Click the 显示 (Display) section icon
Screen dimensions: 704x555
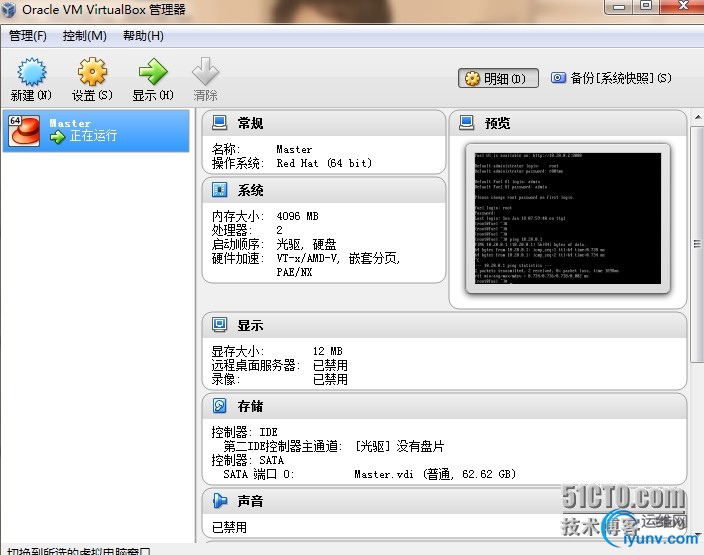pos(220,325)
